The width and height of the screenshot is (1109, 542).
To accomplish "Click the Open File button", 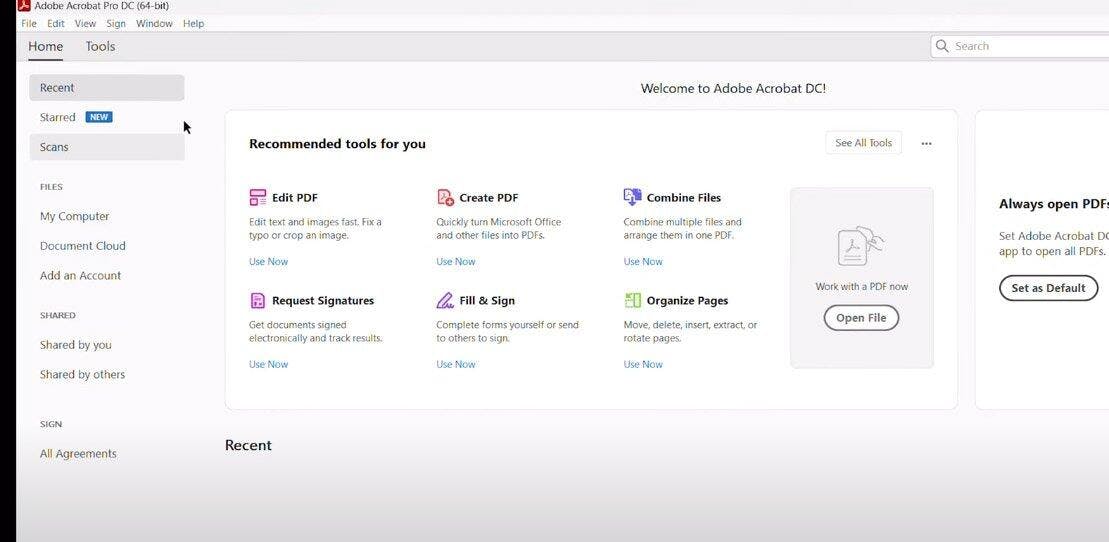I will point(861,318).
